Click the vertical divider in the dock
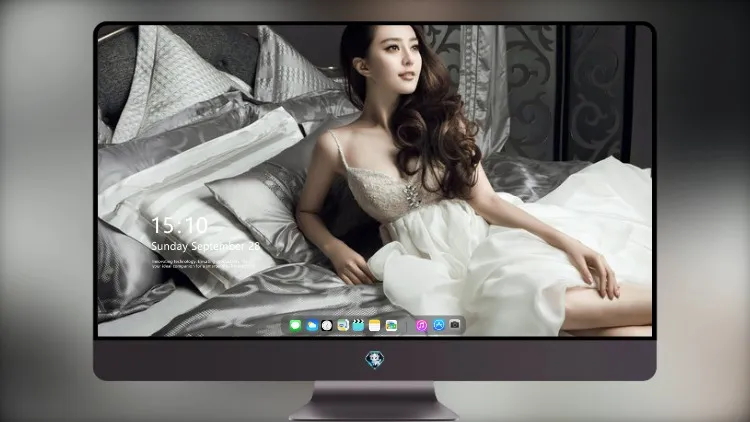This screenshot has height=422, width=750. (407, 326)
